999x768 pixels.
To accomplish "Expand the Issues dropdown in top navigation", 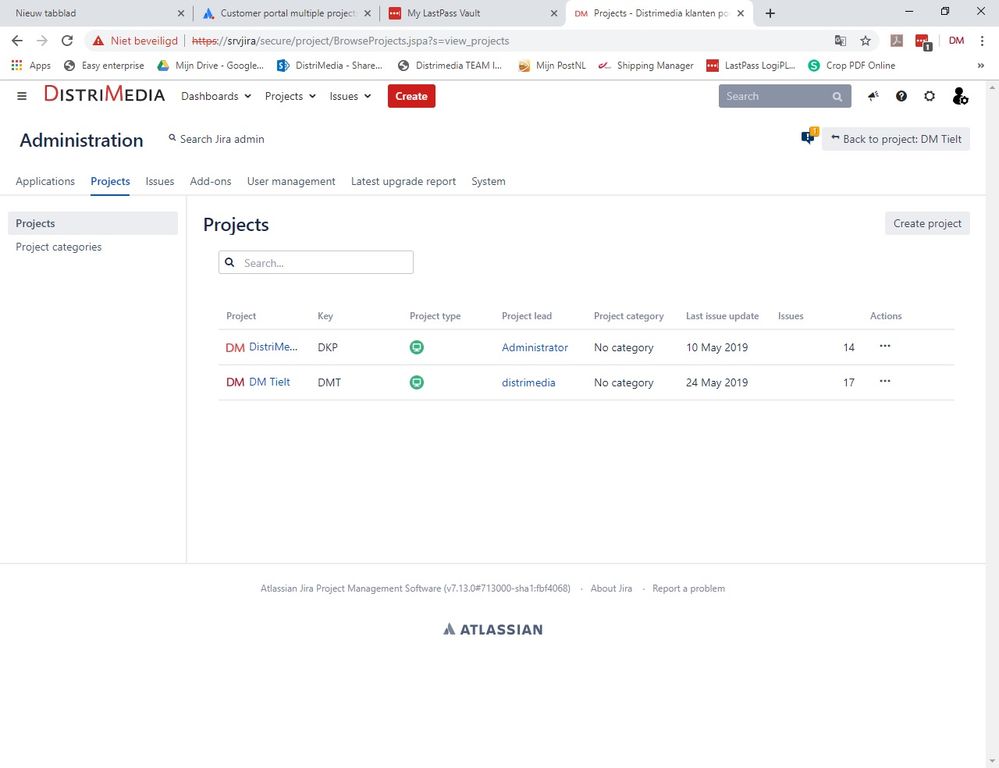I will pyautogui.click(x=350, y=96).
